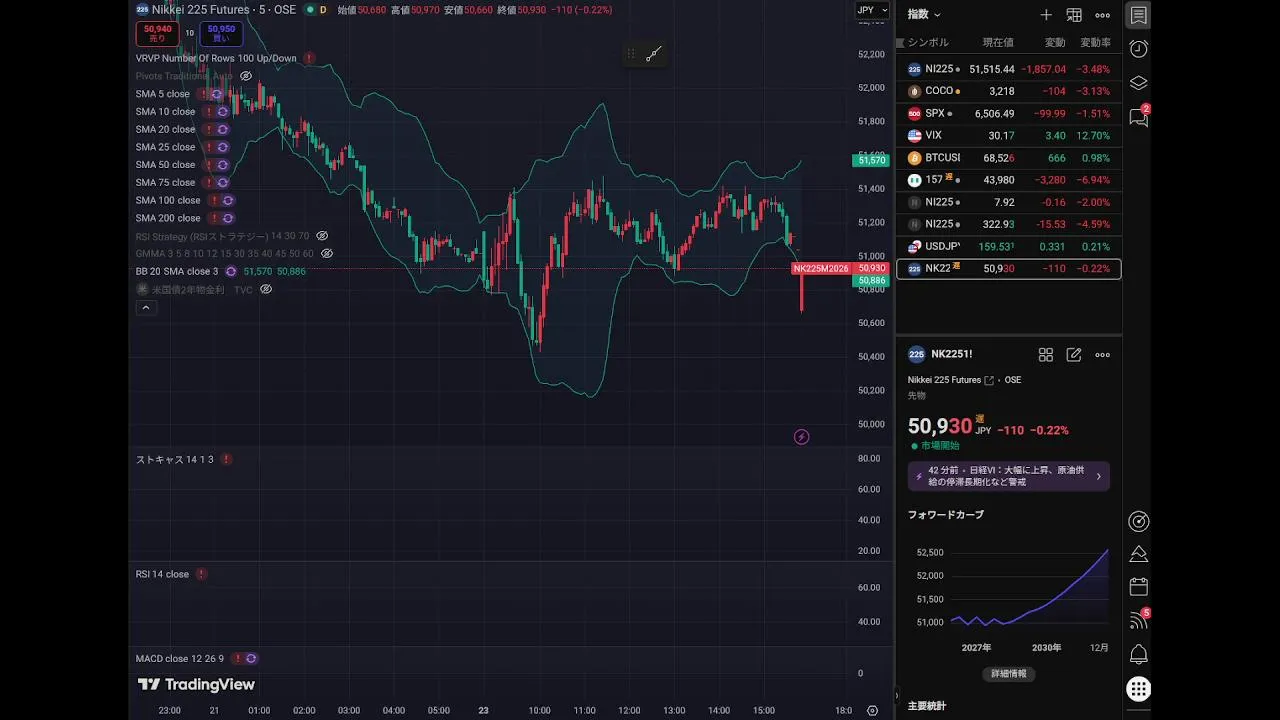Open the object tree layers panel

pyautogui.click(x=1138, y=83)
